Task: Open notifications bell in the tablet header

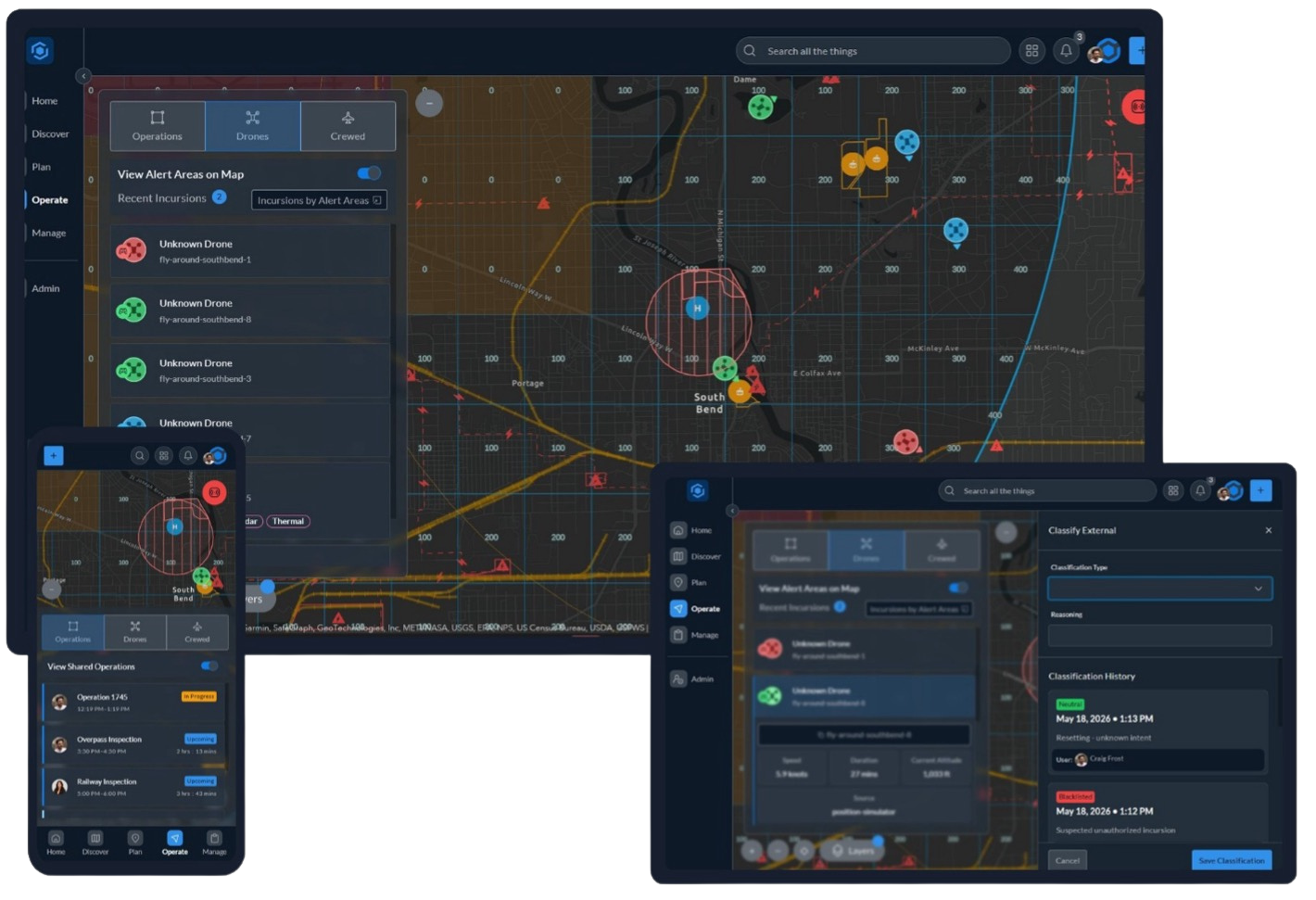Action: pos(1200,490)
